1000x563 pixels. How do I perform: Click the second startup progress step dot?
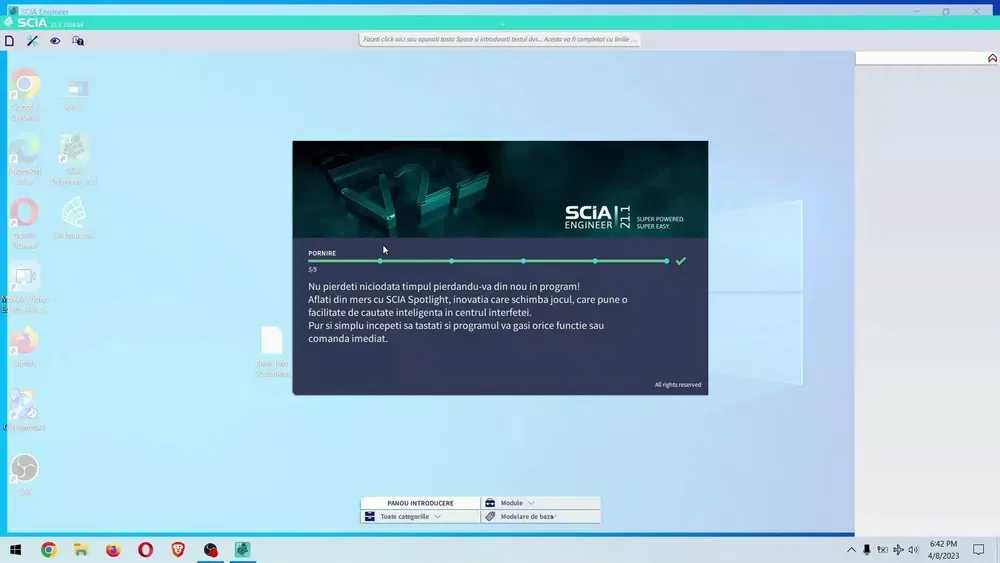[452, 261]
